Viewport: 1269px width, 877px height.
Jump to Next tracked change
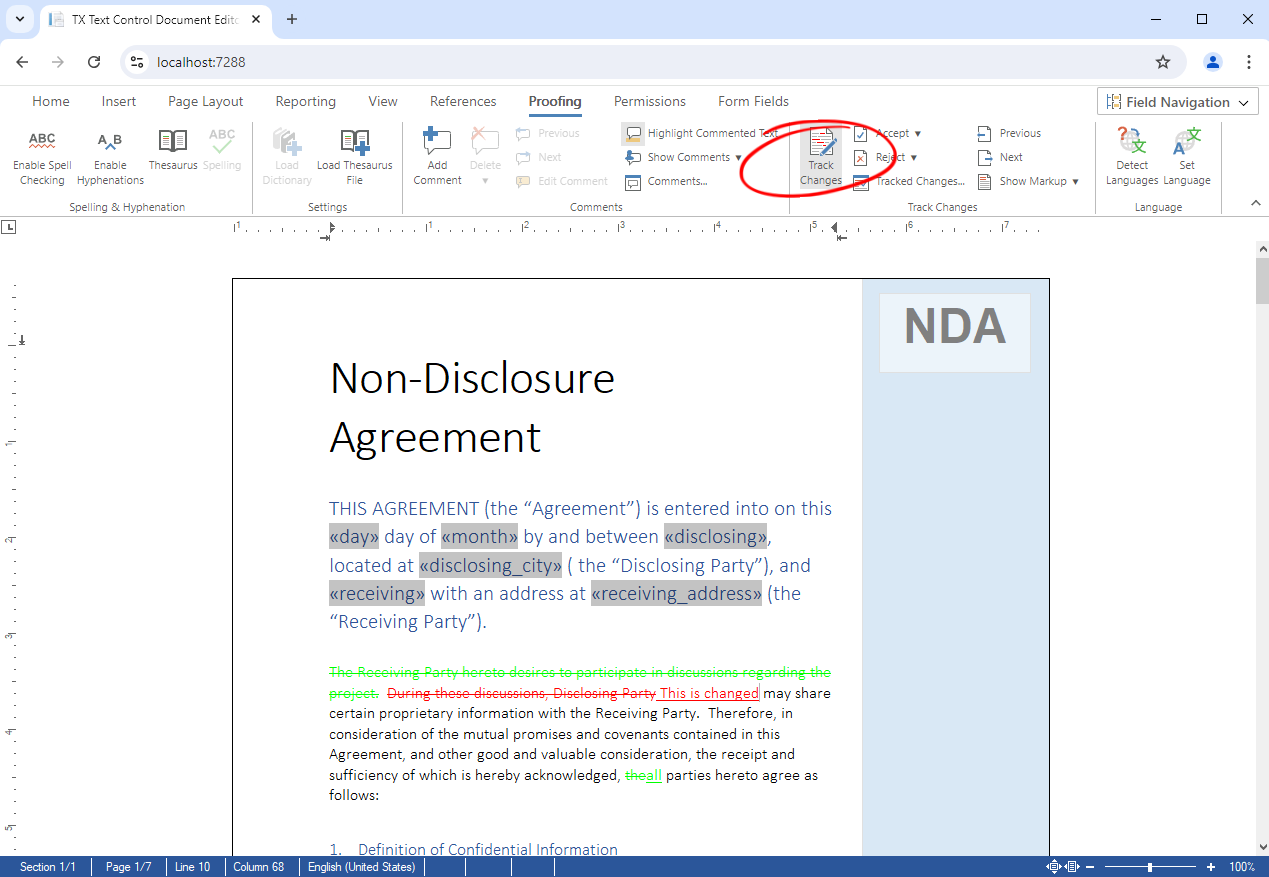tap(1000, 157)
